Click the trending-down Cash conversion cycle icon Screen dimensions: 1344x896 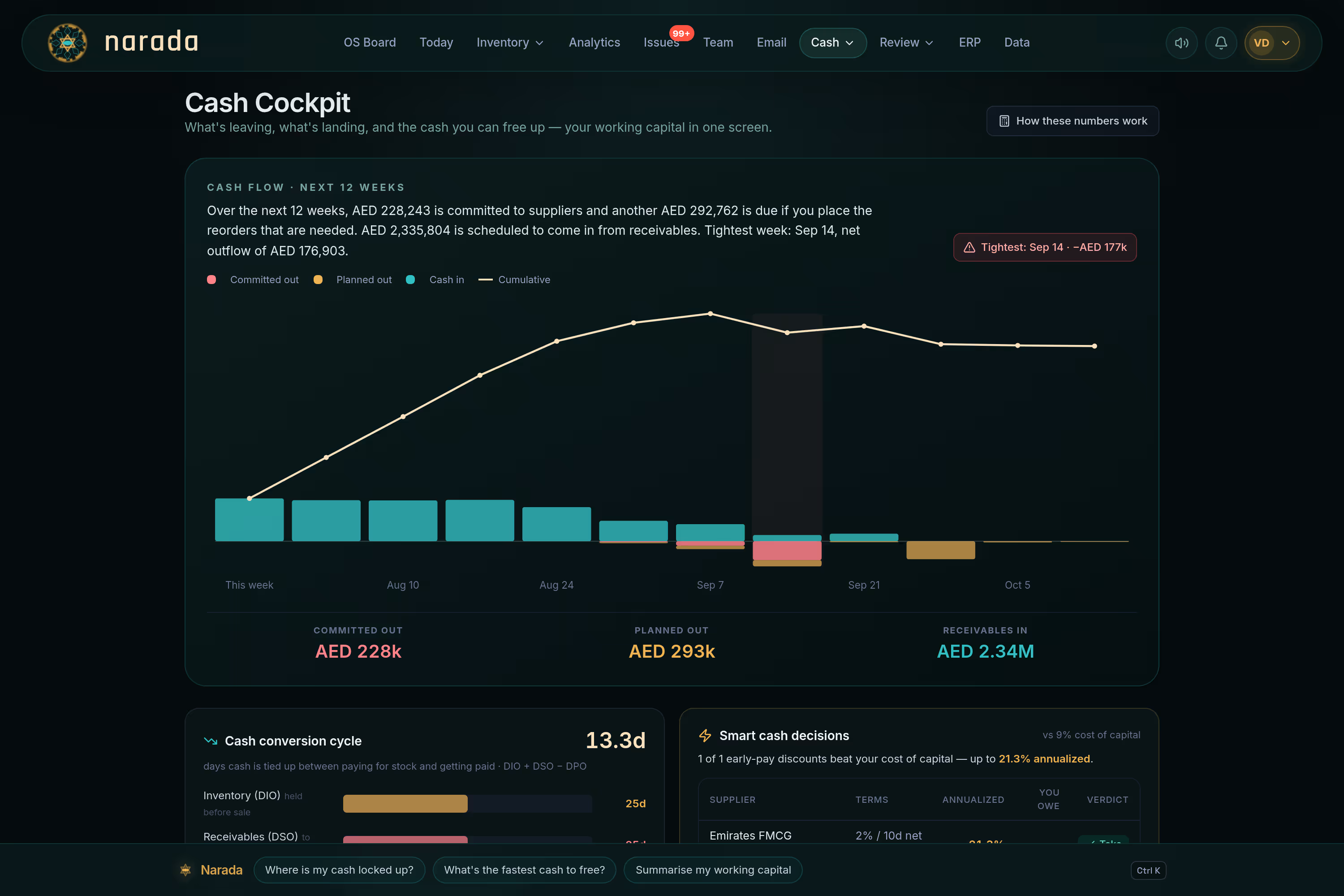(210, 741)
